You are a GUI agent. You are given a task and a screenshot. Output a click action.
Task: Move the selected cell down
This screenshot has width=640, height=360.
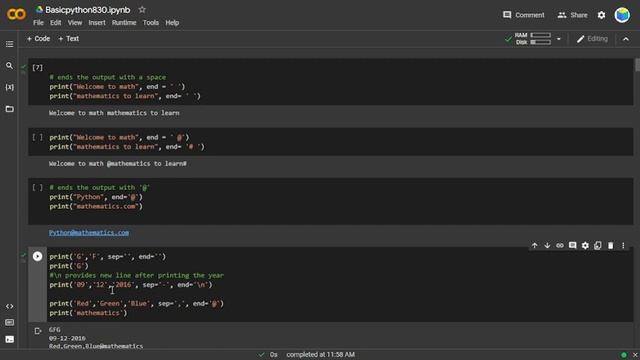pos(547,245)
